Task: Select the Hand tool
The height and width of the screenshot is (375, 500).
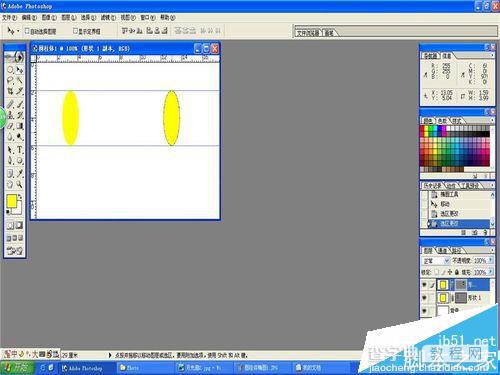Action: tap(10, 184)
